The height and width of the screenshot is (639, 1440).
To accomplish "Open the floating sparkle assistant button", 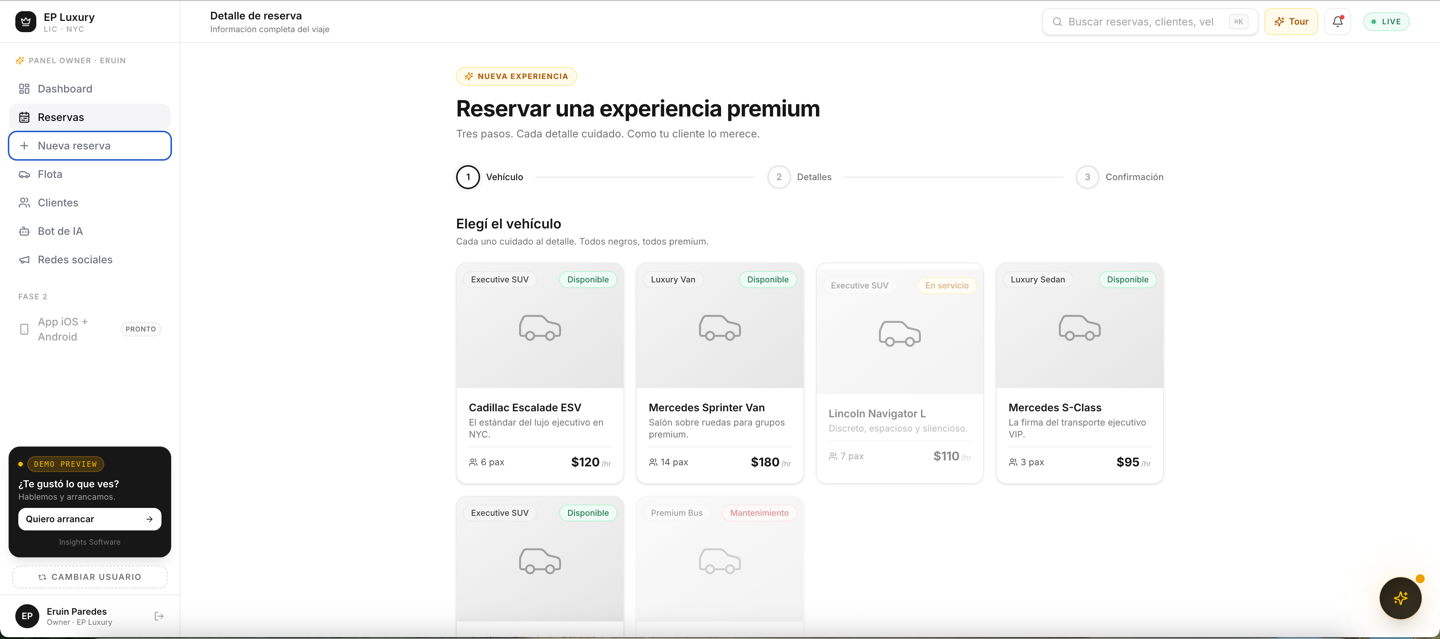I will pyautogui.click(x=1400, y=598).
